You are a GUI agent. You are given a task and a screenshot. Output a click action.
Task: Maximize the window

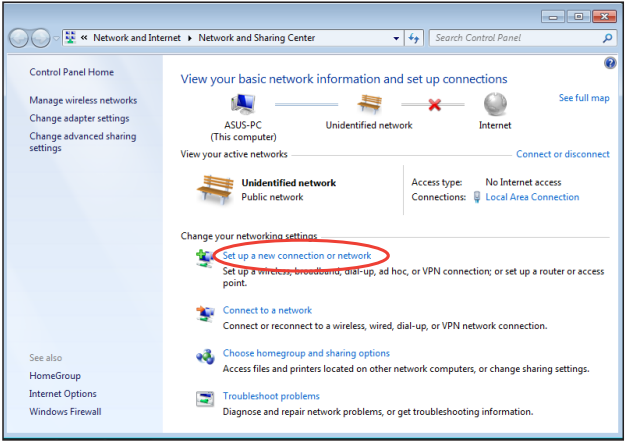(x=578, y=17)
